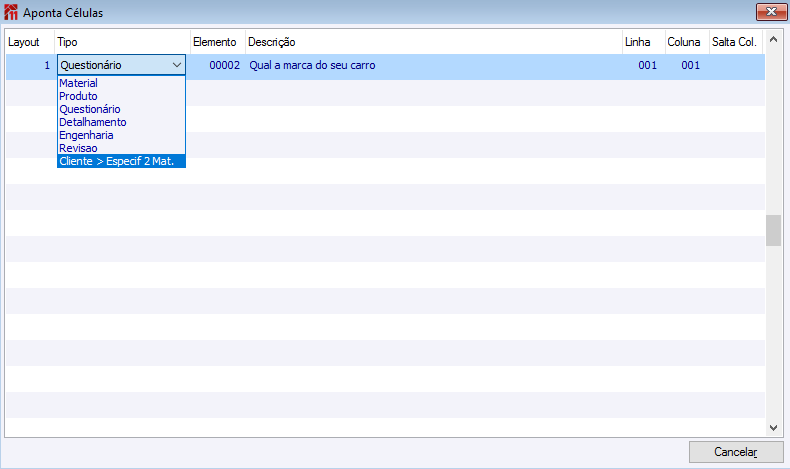
Task: Click the scroll down arrow of the grid
Action: coord(773,428)
